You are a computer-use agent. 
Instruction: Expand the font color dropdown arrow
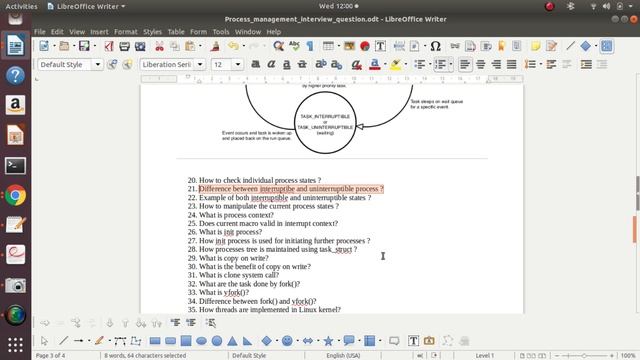coord(385,64)
